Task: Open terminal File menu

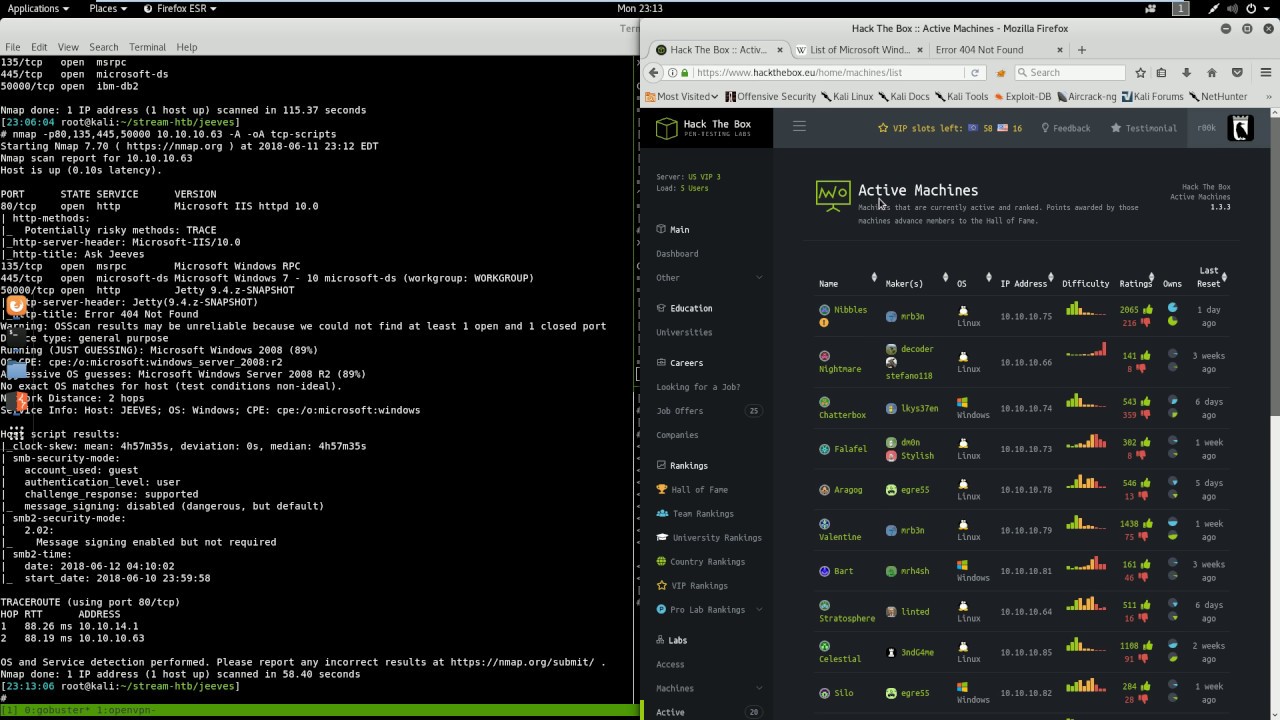Action: 12,47
